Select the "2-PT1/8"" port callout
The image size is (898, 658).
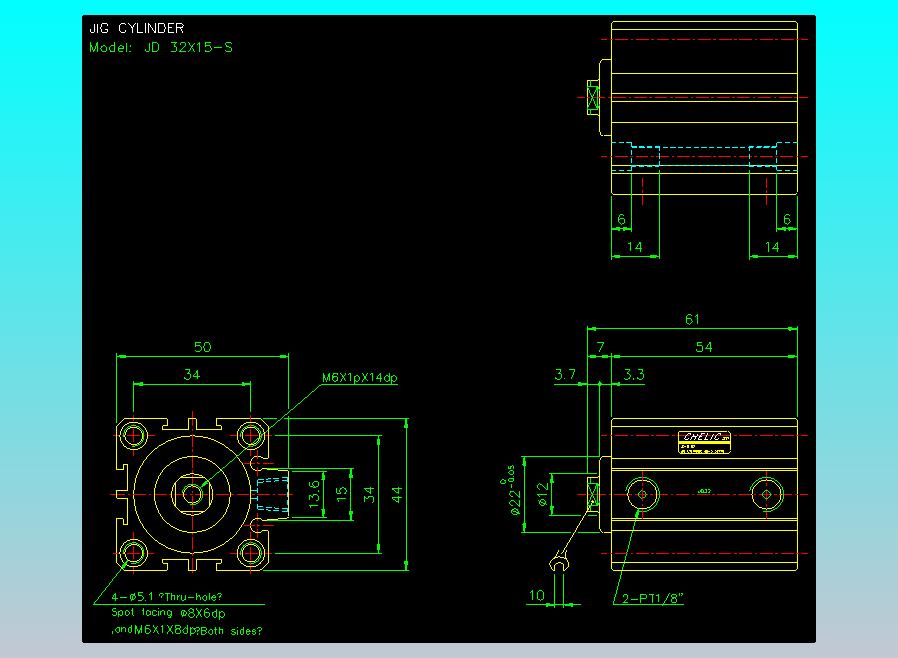(653, 598)
